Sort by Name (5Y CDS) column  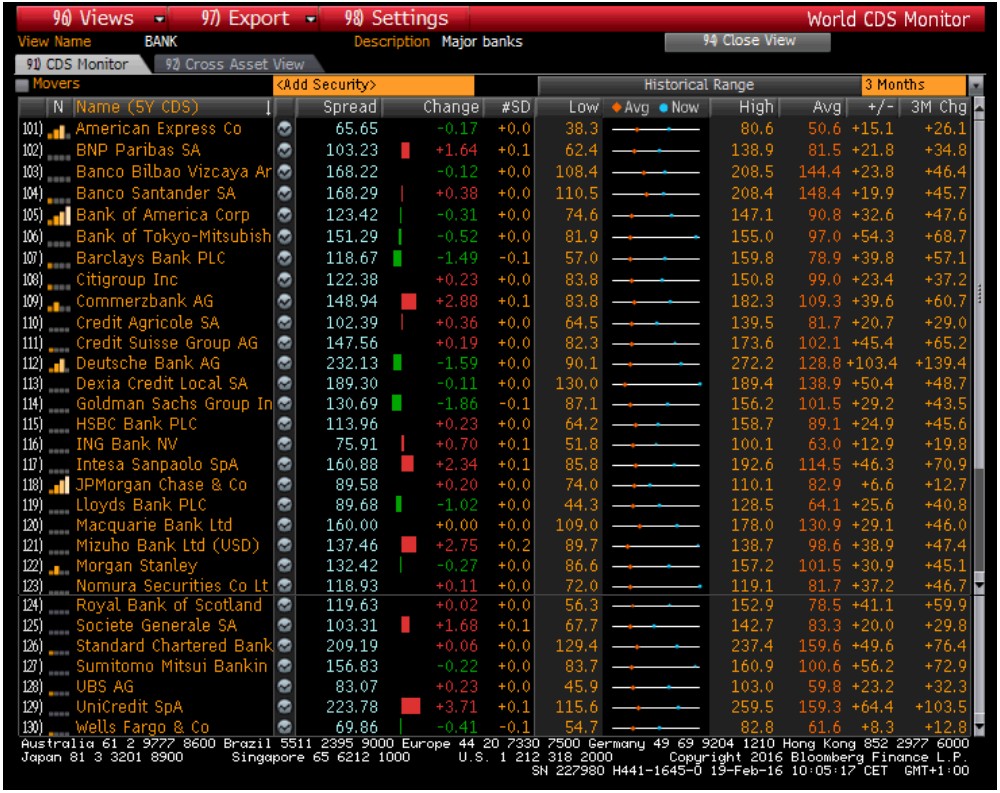pos(173,107)
